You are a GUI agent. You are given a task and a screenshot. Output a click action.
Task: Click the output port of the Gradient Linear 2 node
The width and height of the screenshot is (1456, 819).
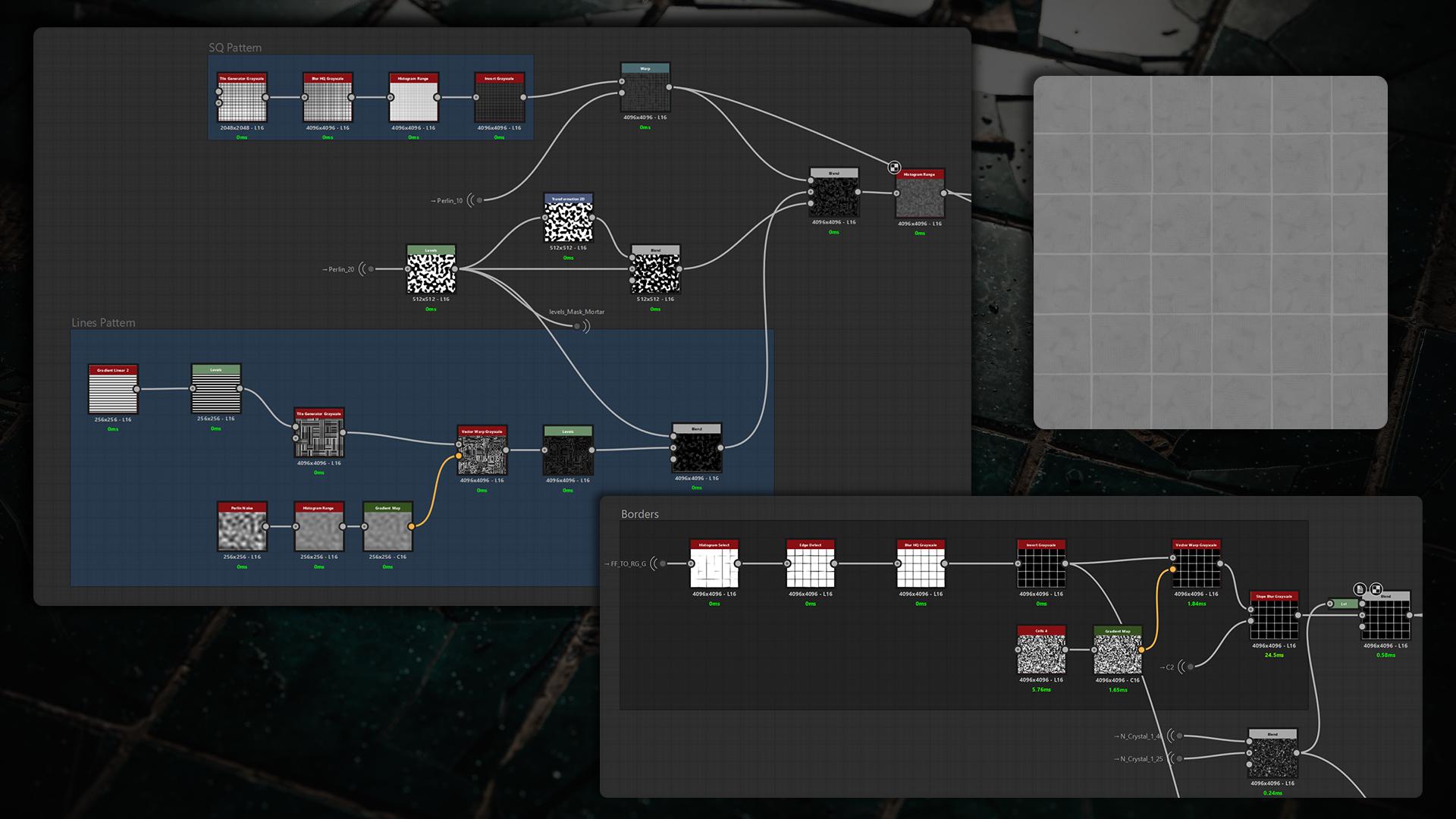136,389
